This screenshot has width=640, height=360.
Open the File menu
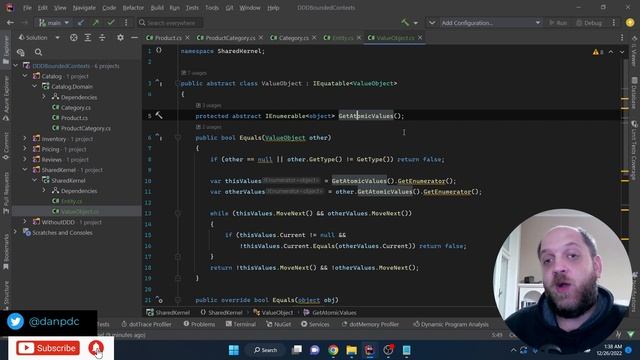pos(27,8)
